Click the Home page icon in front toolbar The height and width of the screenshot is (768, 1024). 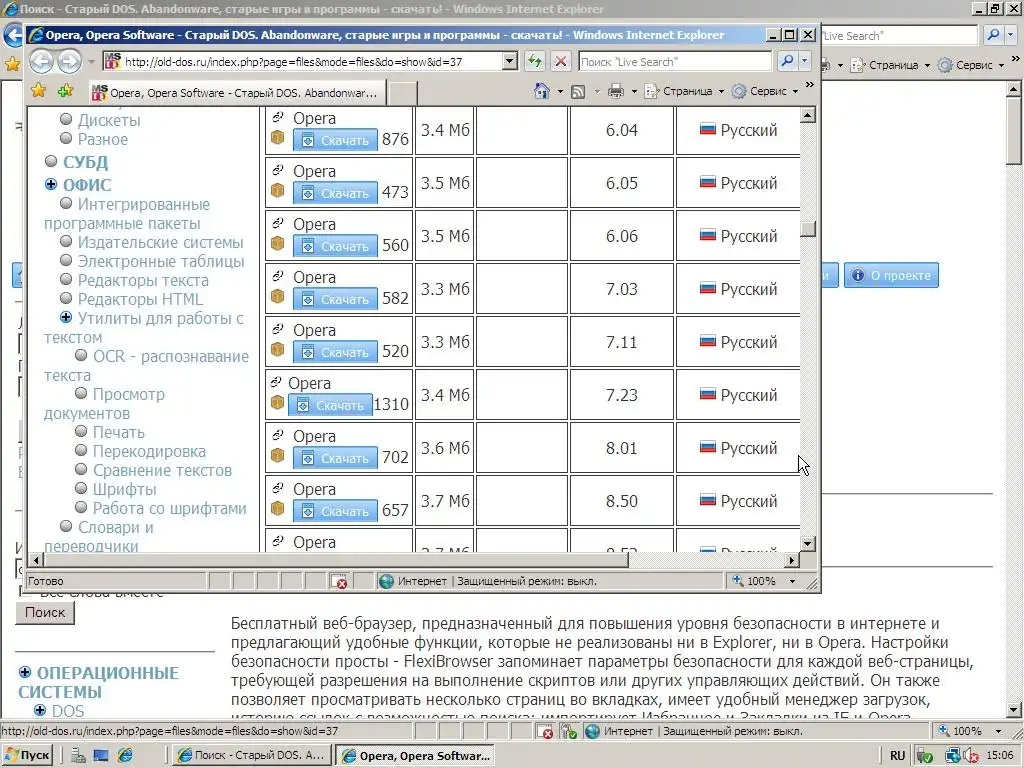click(x=541, y=91)
